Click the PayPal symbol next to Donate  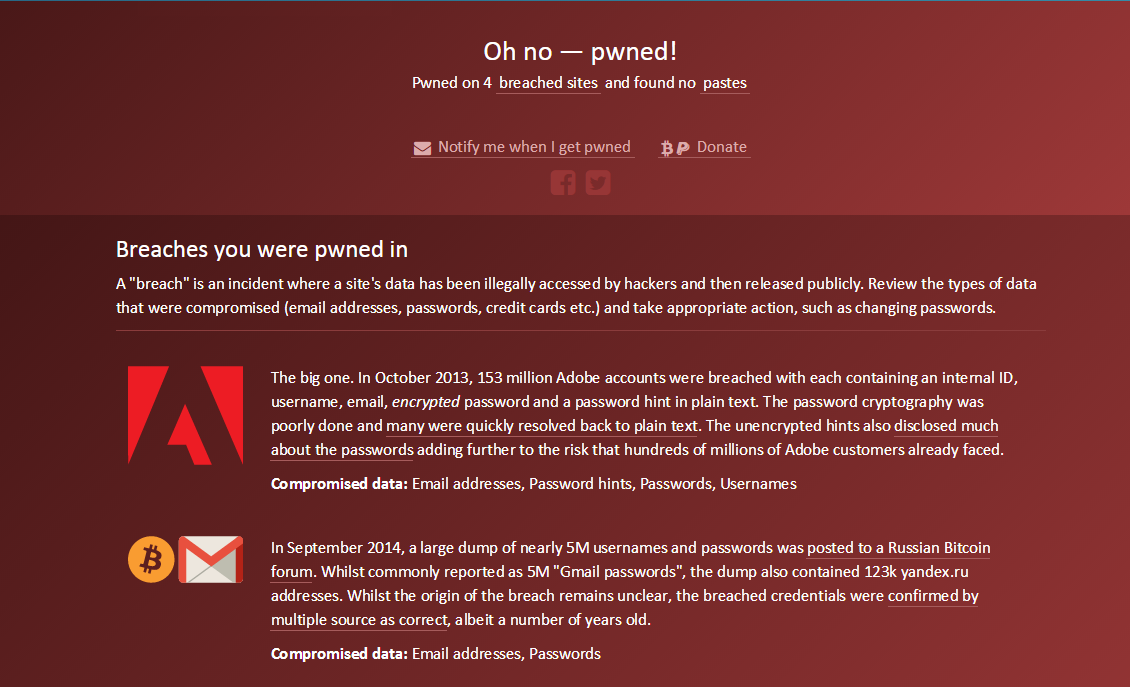(x=683, y=148)
